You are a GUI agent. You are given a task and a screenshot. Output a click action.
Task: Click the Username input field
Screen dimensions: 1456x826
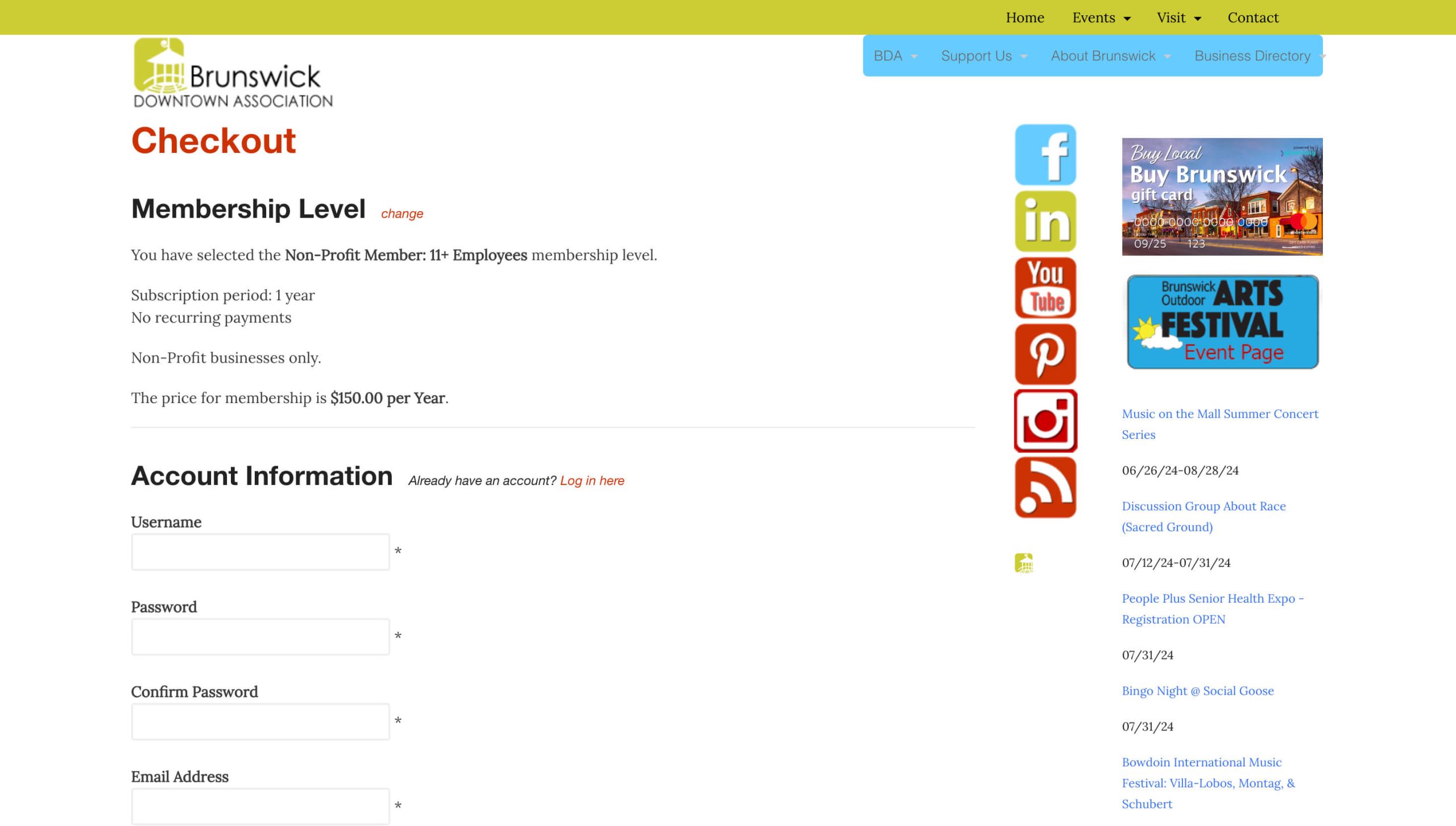(260, 551)
